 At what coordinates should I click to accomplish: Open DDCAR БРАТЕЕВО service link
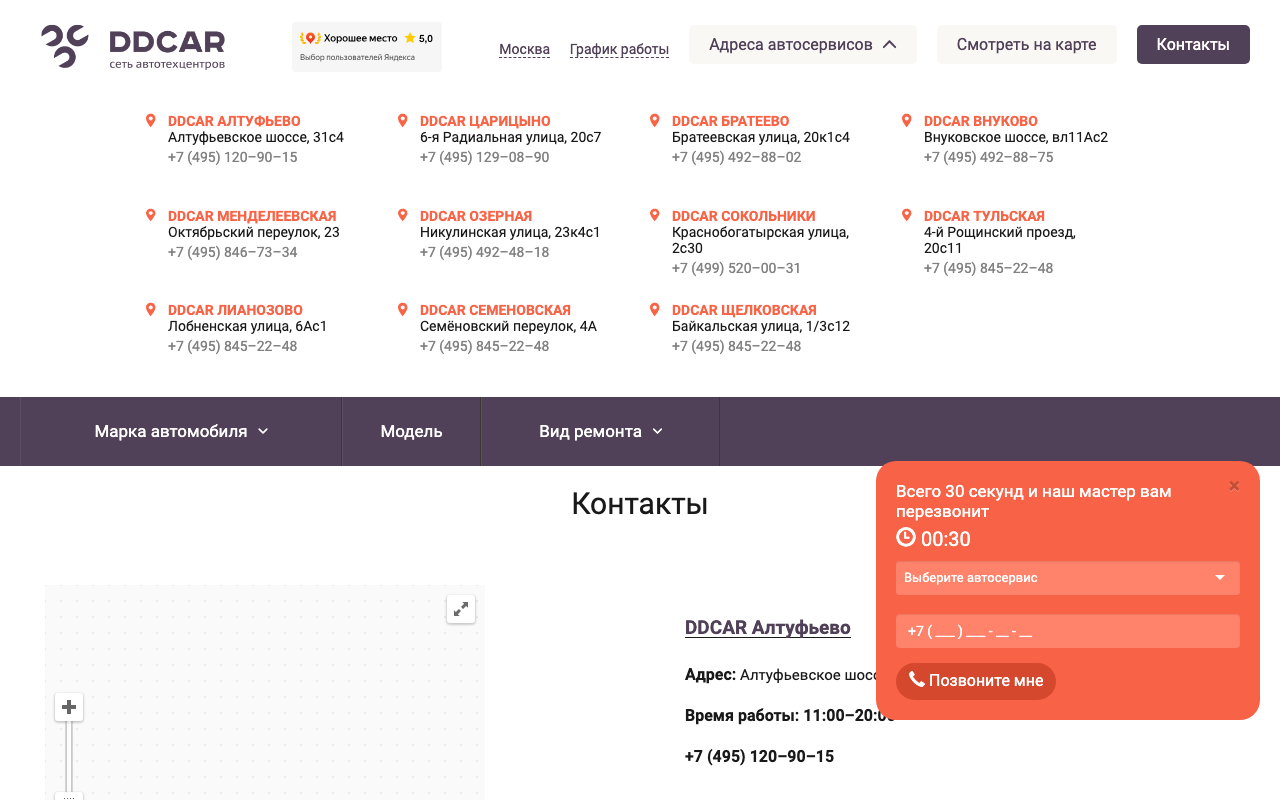coord(731,121)
